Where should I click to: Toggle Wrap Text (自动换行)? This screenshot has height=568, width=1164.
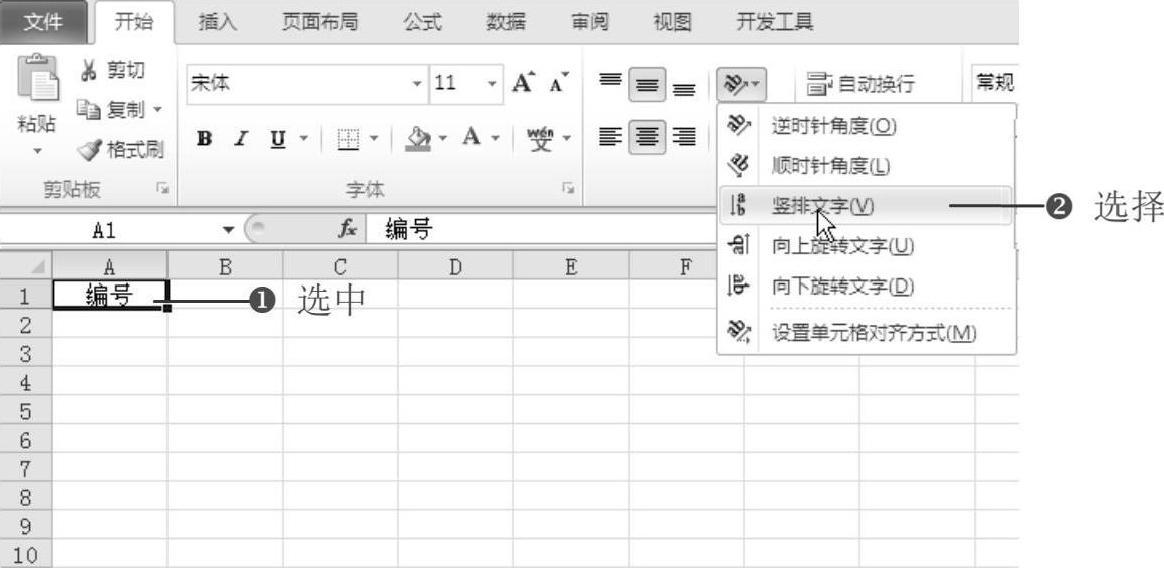click(x=861, y=84)
